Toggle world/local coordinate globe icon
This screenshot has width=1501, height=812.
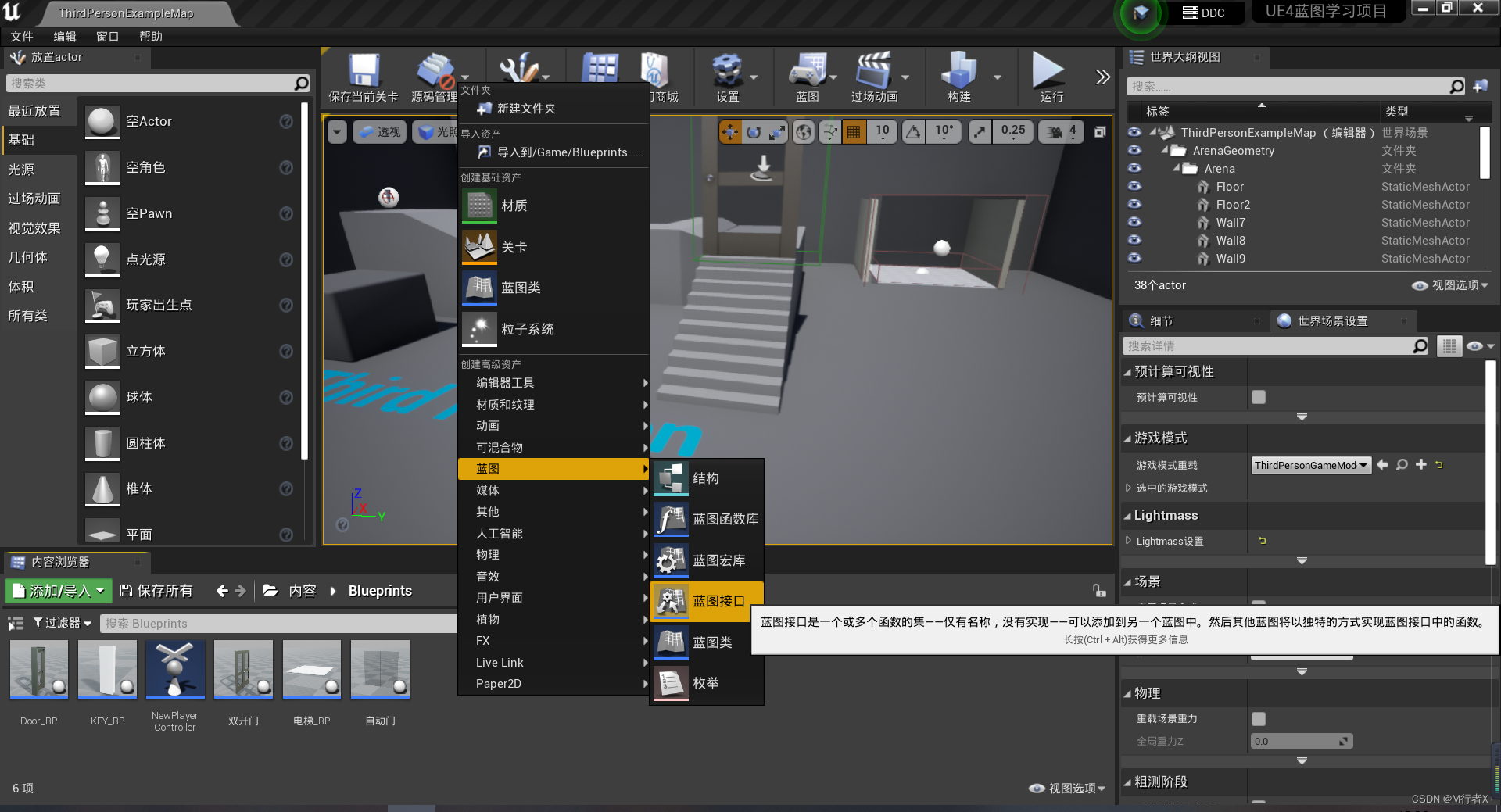coord(804,132)
